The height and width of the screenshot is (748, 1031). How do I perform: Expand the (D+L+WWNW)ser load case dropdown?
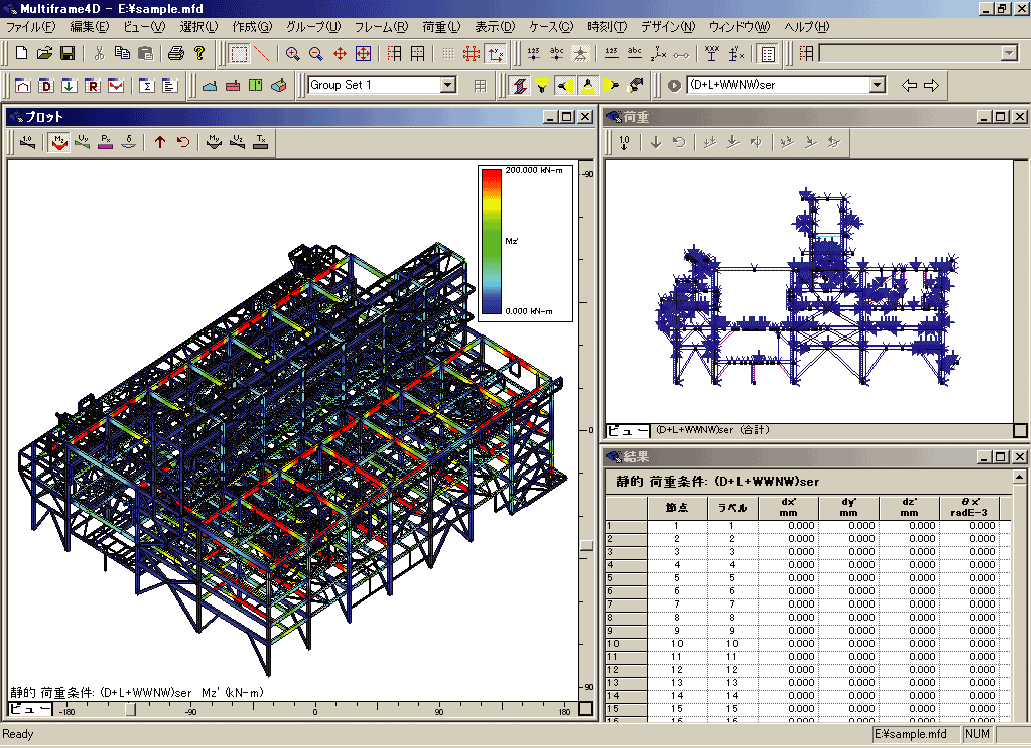click(x=877, y=85)
